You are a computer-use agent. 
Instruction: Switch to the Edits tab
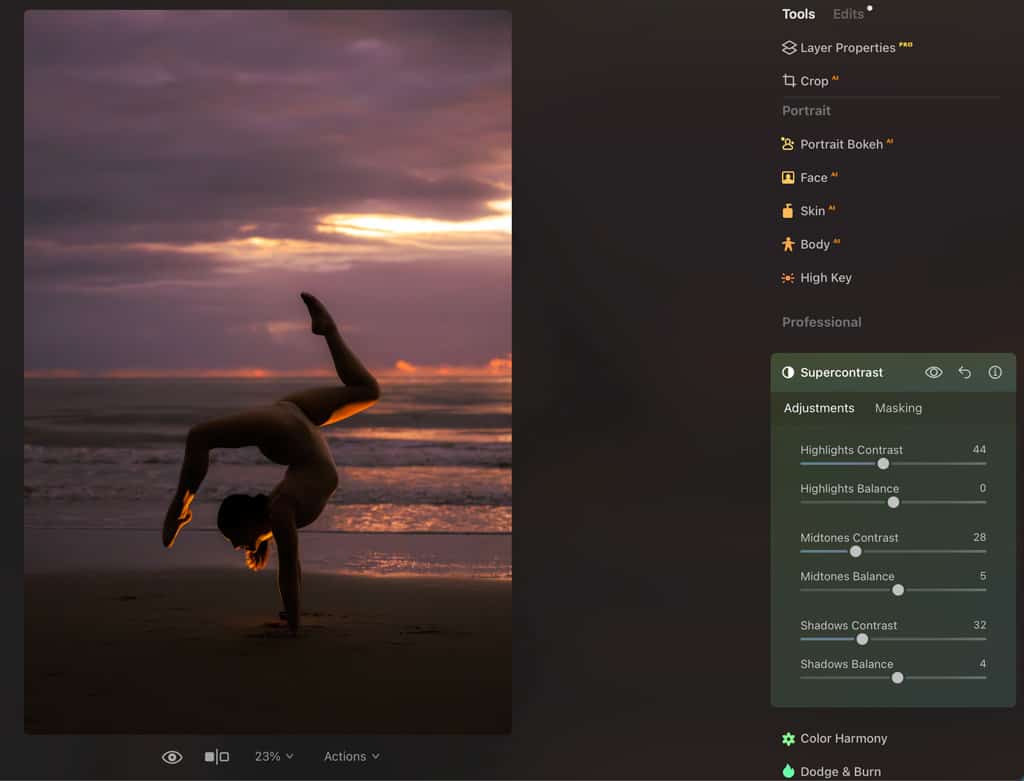pos(848,14)
